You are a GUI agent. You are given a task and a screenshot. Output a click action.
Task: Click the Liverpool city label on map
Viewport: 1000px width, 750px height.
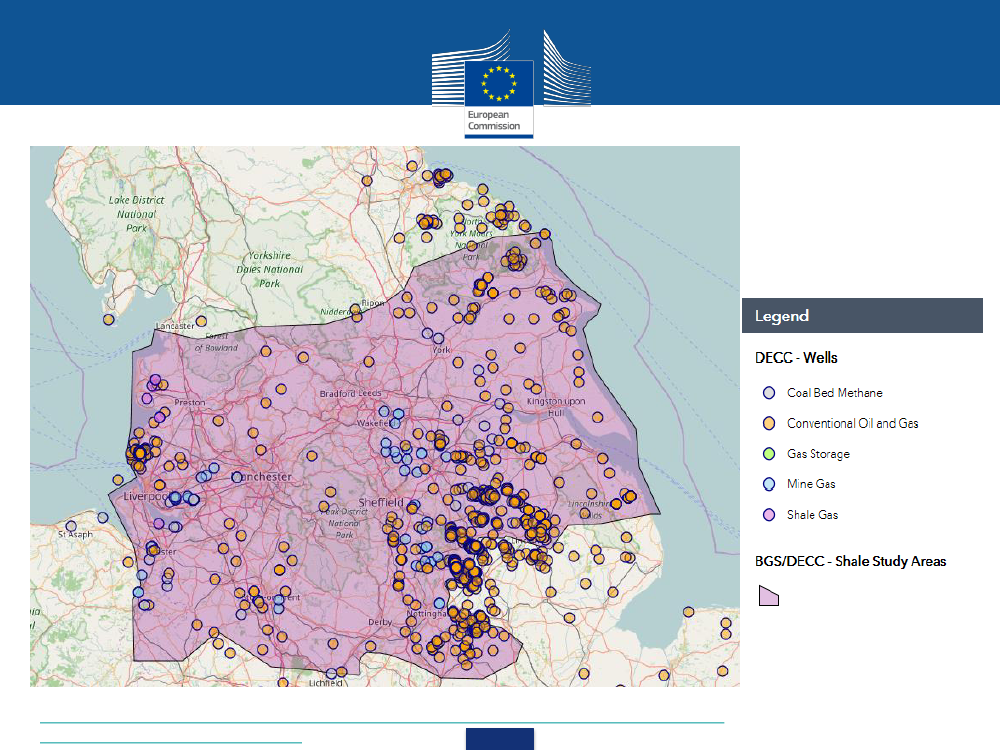(x=145, y=497)
